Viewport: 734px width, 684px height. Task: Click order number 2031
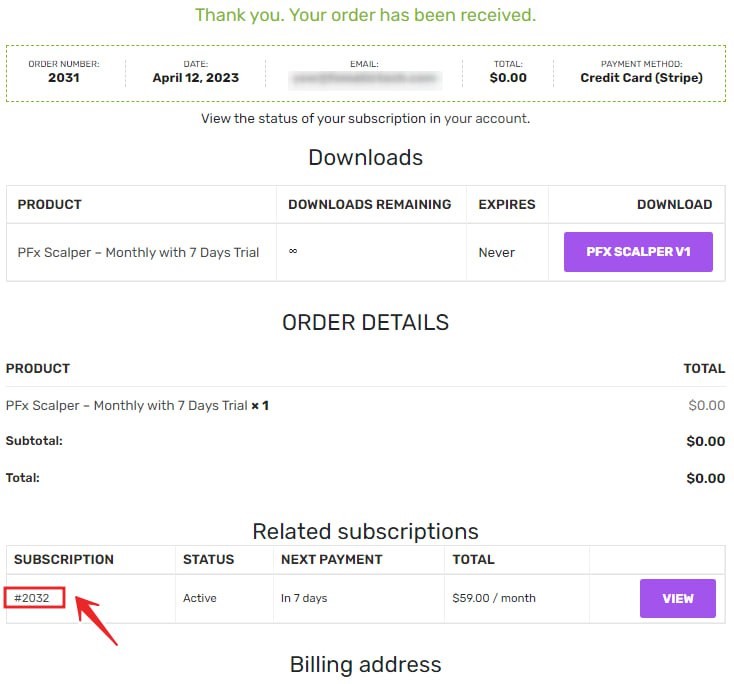[x=63, y=78]
